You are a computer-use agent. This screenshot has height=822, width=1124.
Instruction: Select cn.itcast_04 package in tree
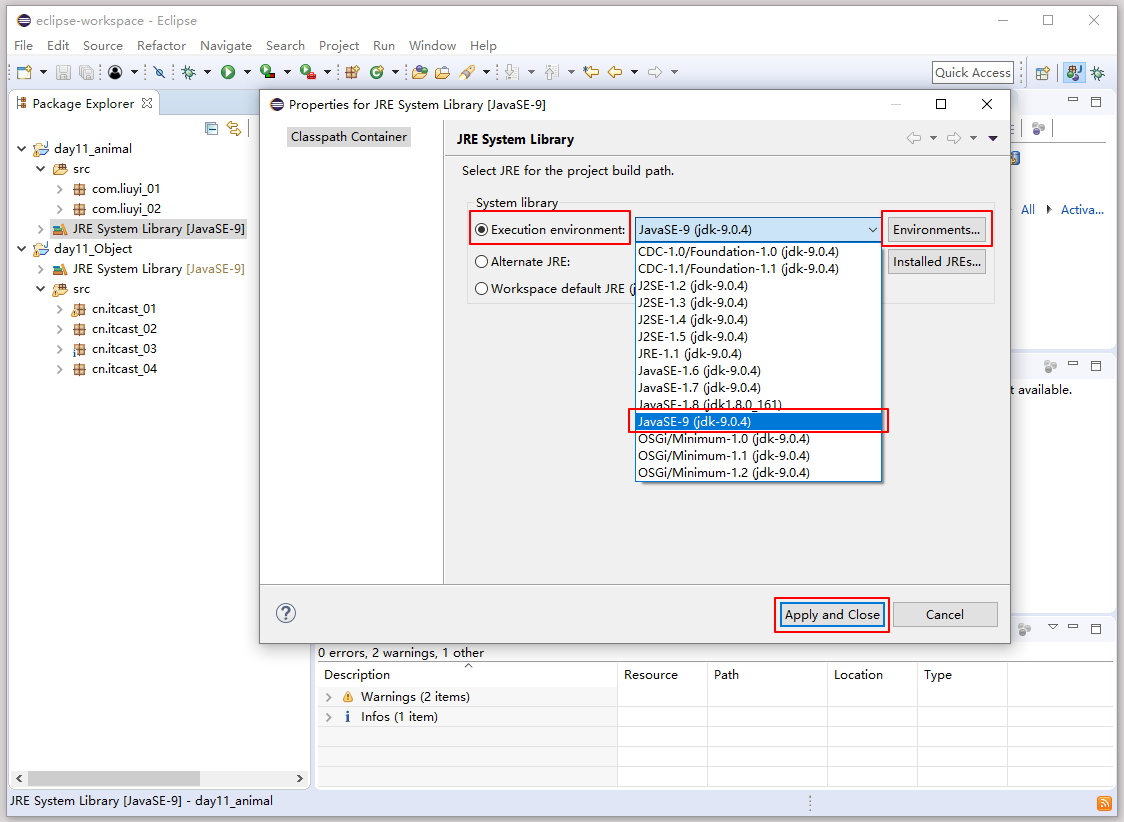click(x=124, y=368)
